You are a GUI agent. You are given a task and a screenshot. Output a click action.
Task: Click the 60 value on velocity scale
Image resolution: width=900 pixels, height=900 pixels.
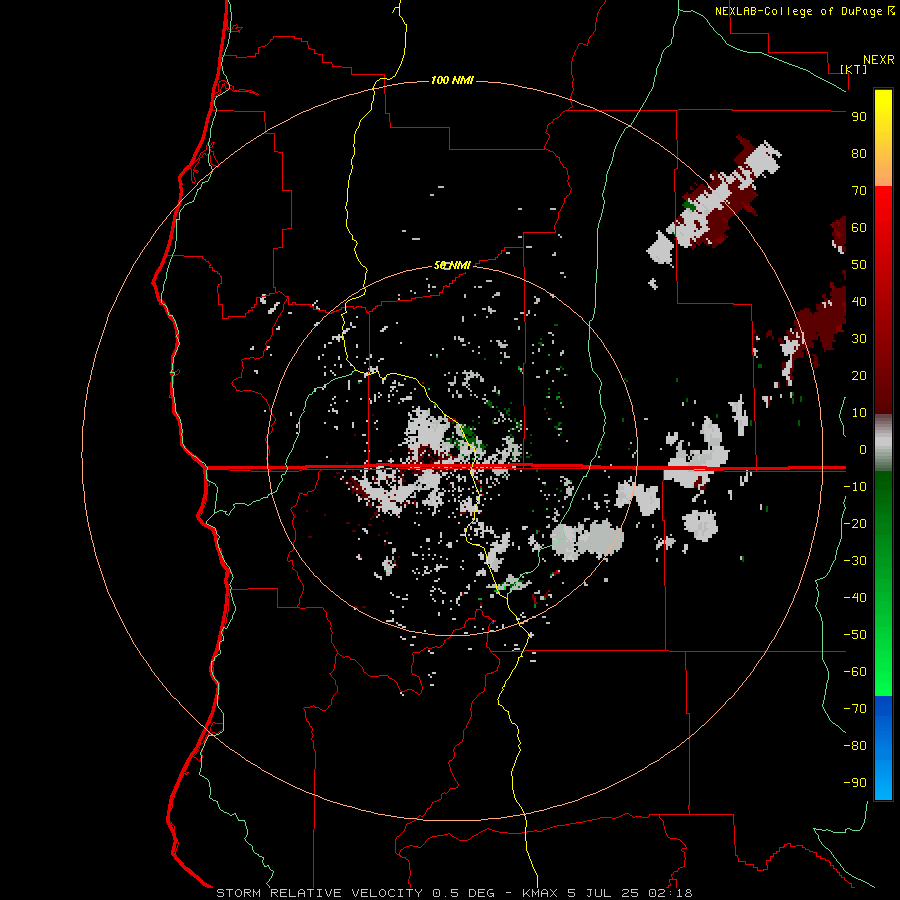(x=859, y=228)
